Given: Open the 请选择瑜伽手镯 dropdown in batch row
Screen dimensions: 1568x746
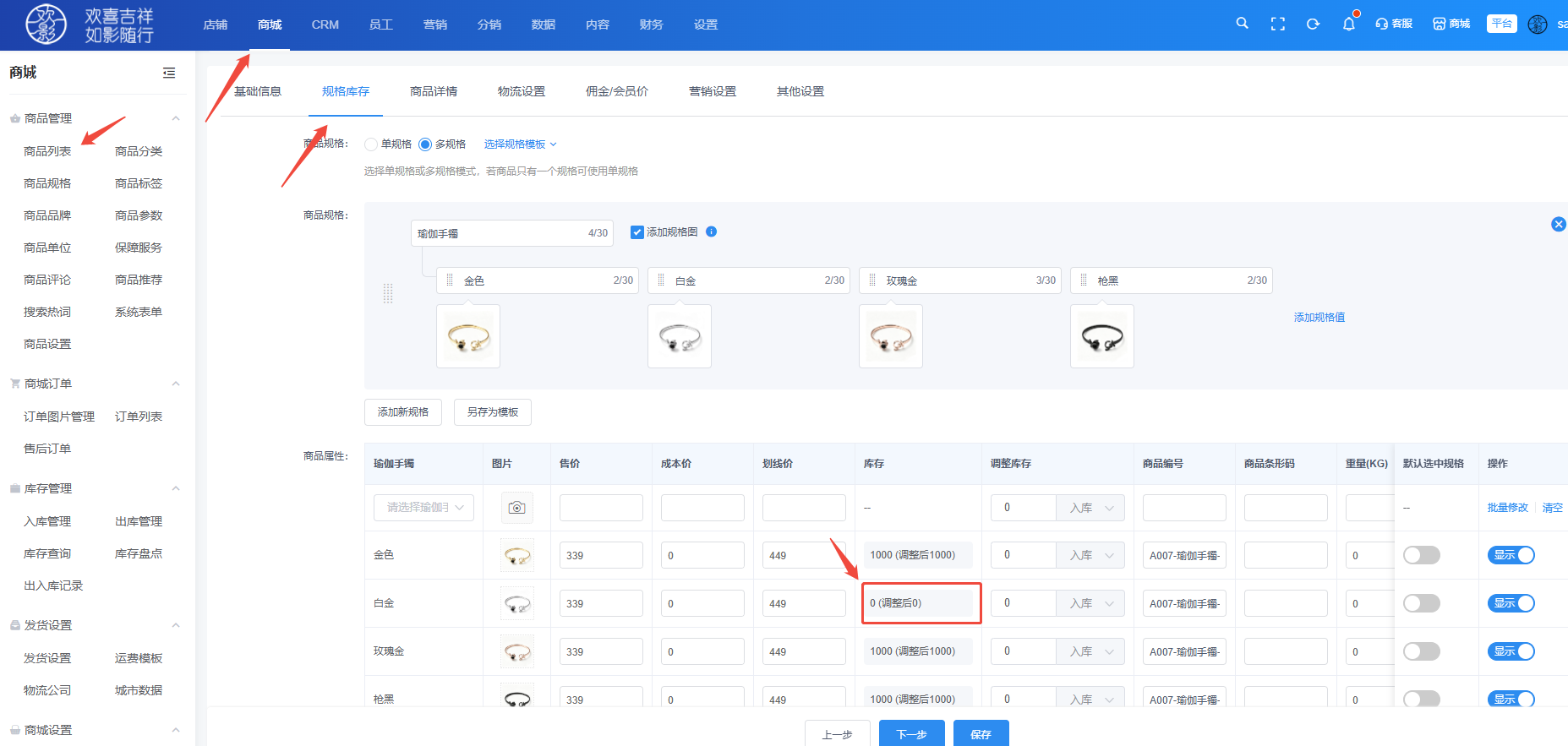Looking at the screenshot, I should (423, 507).
